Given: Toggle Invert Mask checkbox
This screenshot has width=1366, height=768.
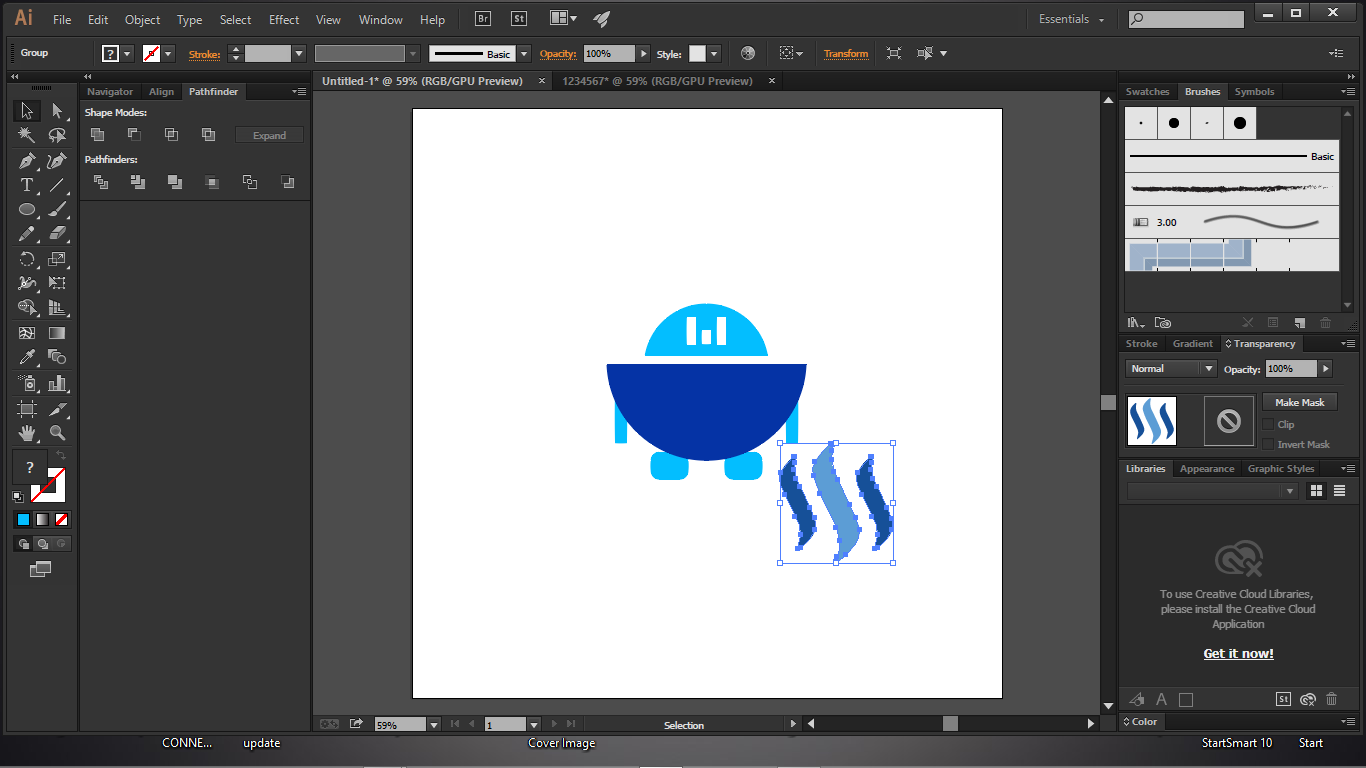Looking at the screenshot, I should [1269, 444].
